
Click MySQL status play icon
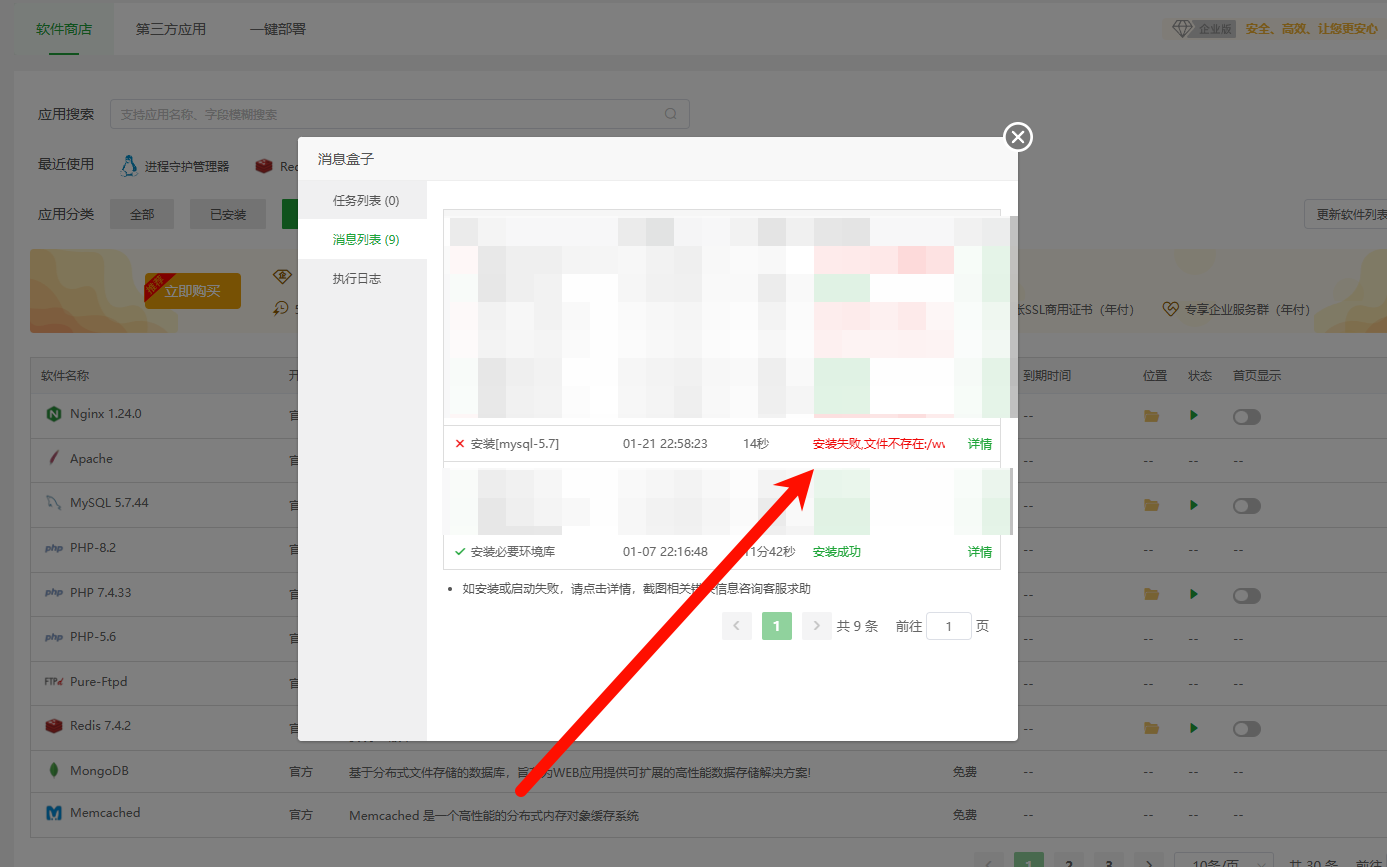coord(1194,505)
